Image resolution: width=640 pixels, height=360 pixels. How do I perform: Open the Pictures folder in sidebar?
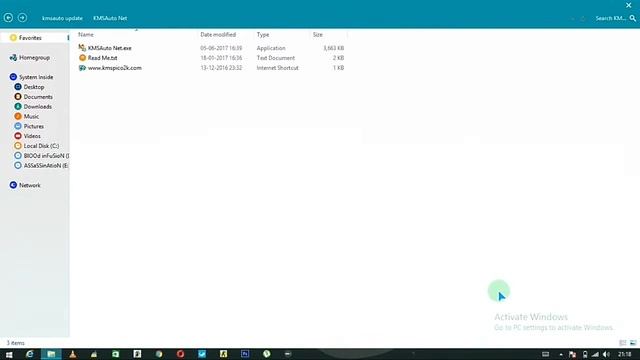33,126
